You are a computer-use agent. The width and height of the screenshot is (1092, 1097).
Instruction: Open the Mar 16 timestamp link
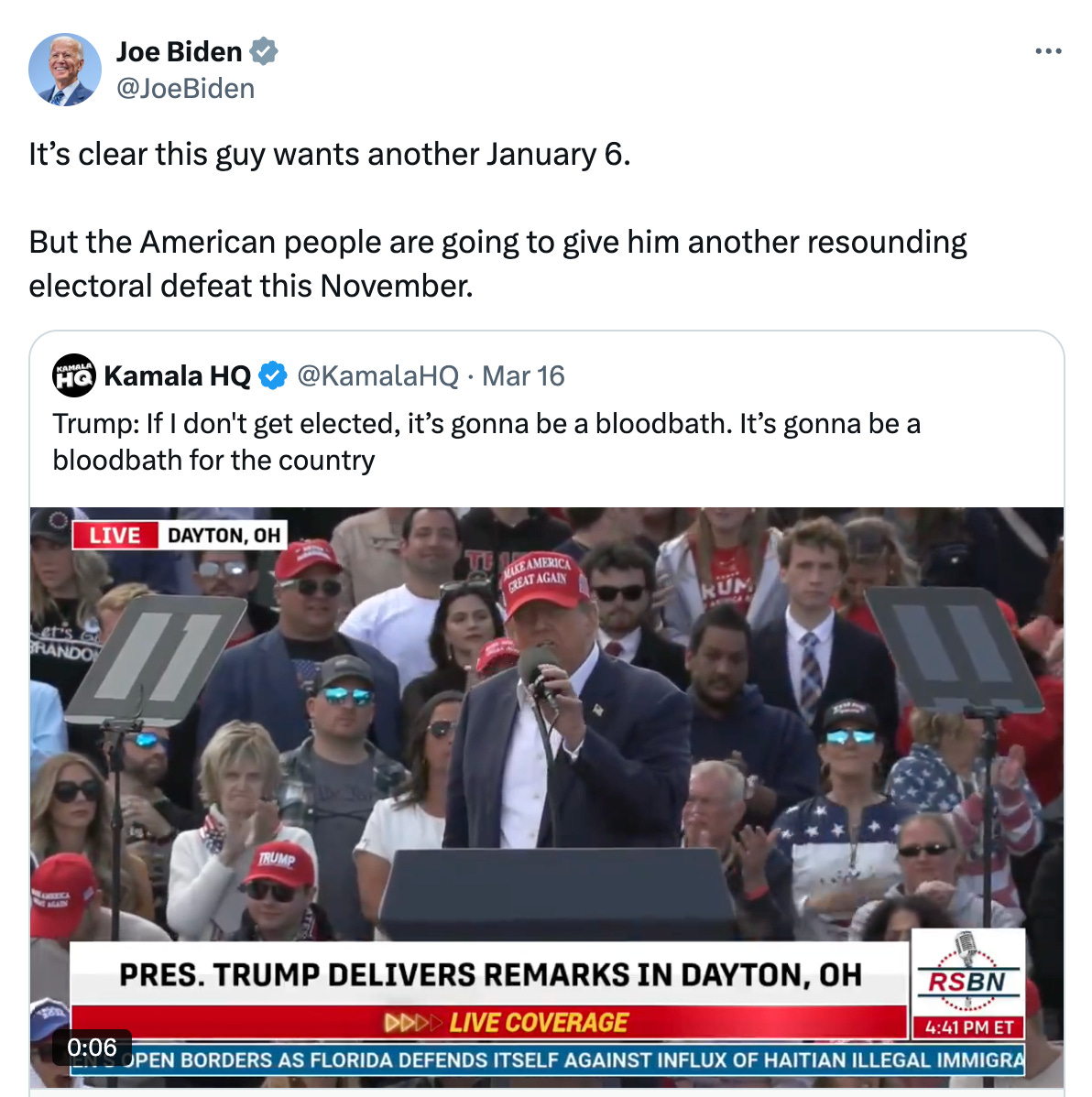pyautogui.click(x=523, y=375)
